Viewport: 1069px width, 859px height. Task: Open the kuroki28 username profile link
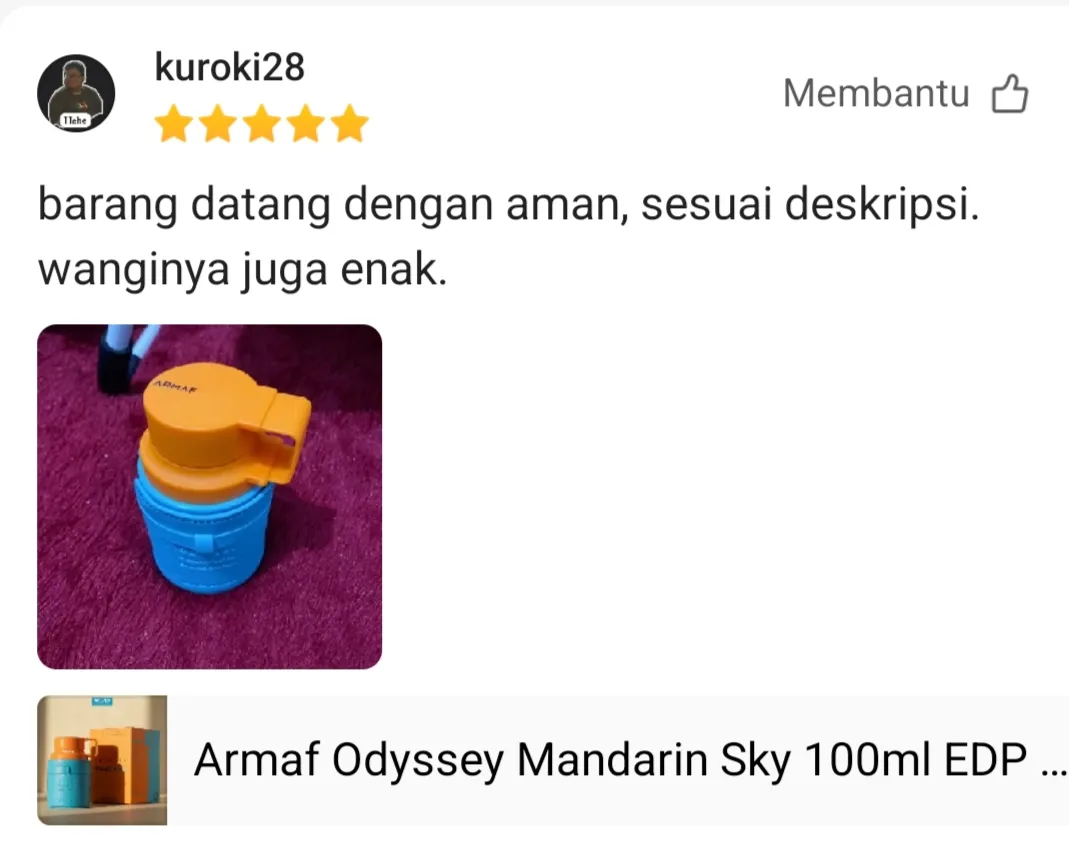click(230, 67)
